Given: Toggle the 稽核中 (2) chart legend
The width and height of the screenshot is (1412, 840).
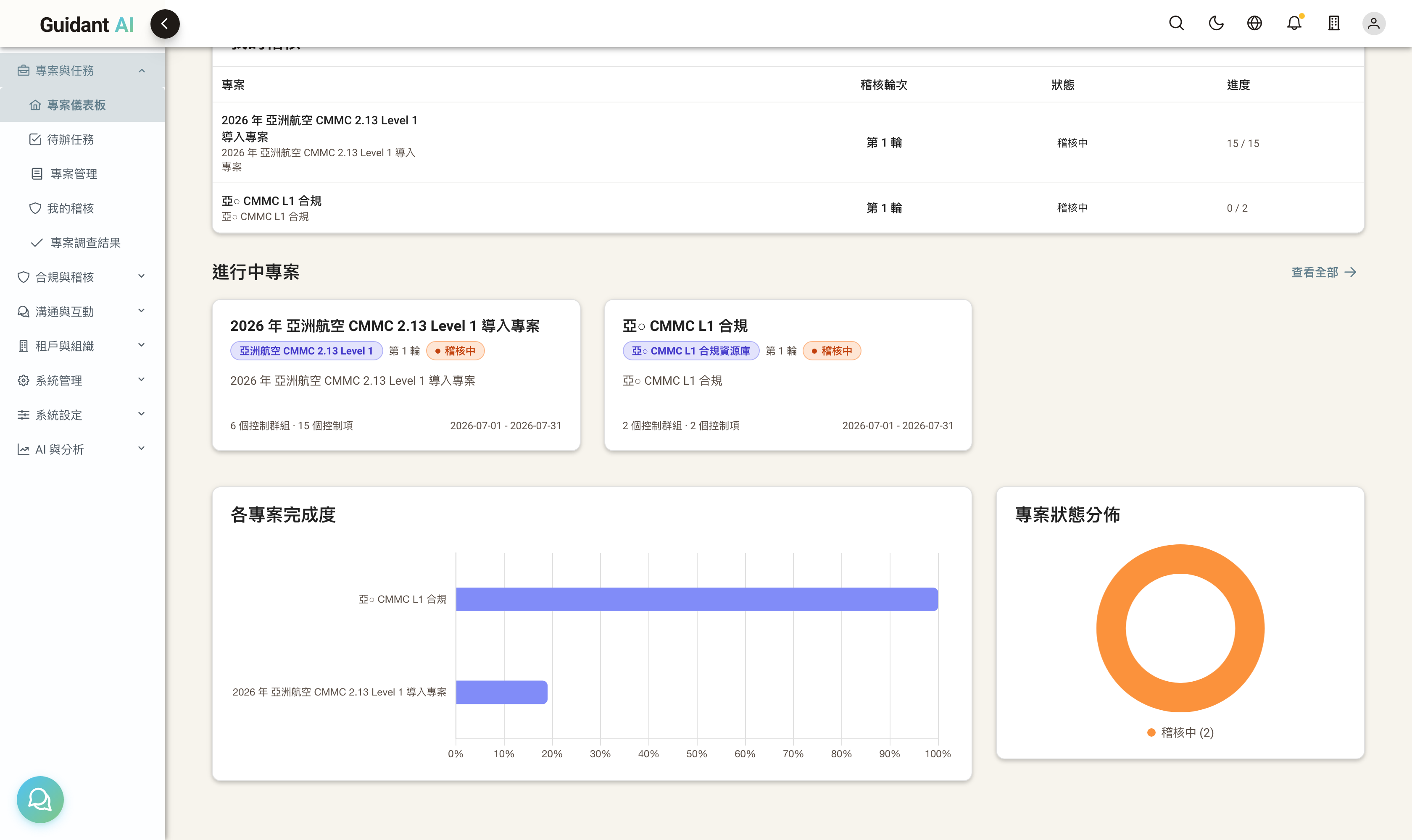Looking at the screenshot, I should pos(1180,732).
